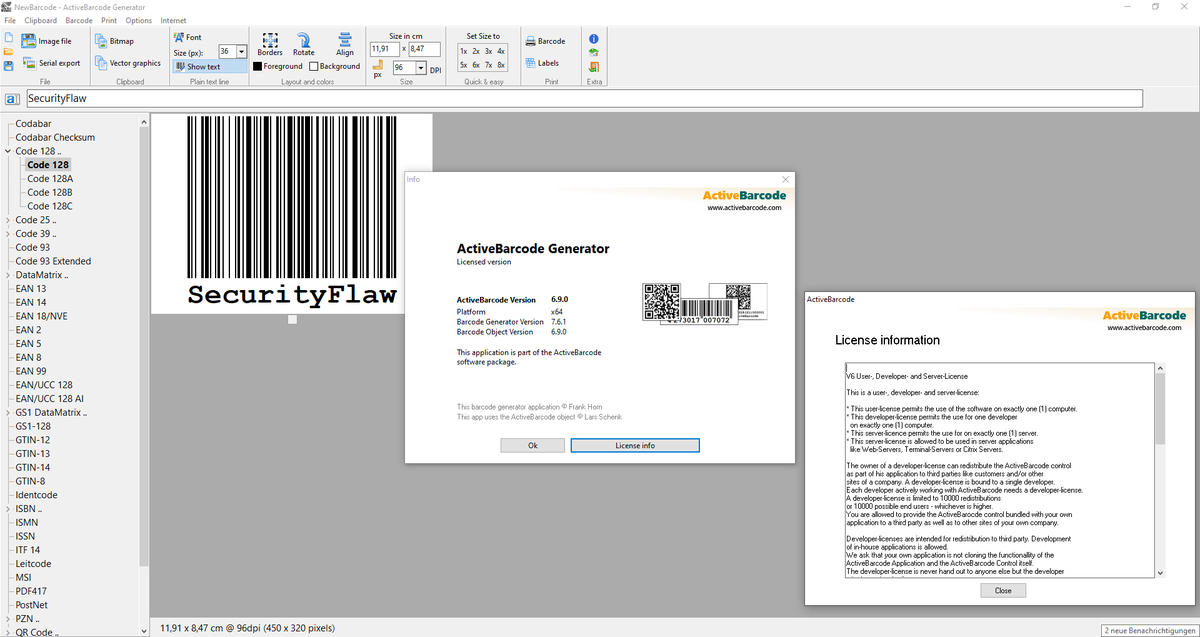The width and height of the screenshot is (1200, 637).
Task: Open the Barcode menu
Action: [79, 20]
